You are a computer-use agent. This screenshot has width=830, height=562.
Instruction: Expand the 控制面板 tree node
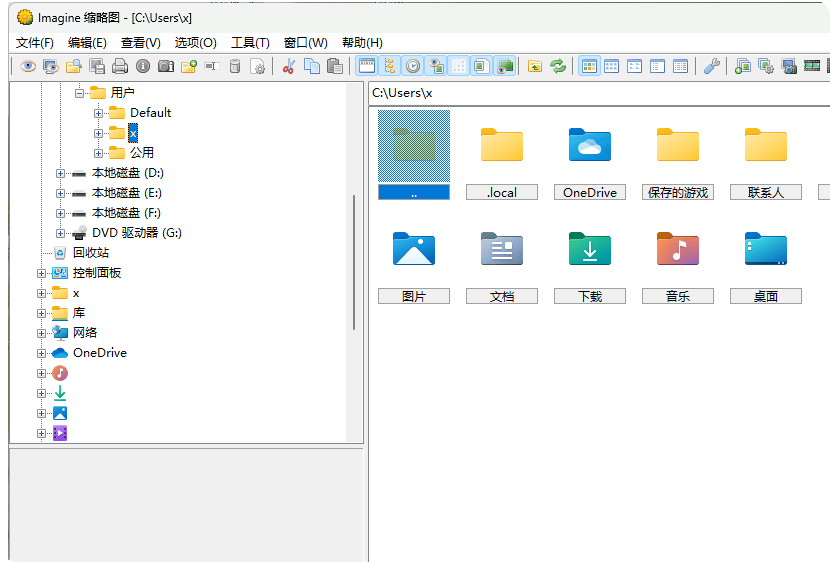(x=41, y=274)
